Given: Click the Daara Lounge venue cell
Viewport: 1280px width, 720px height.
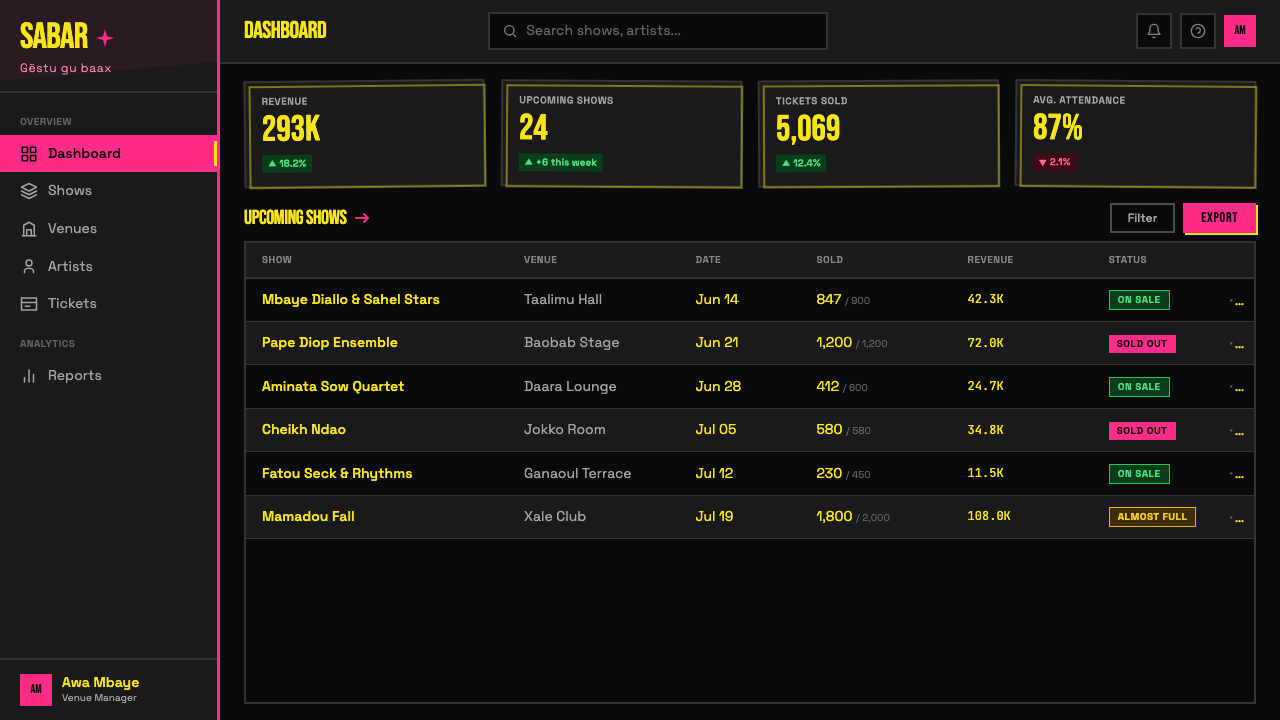Looking at the screenshot, I should (570, 387).
